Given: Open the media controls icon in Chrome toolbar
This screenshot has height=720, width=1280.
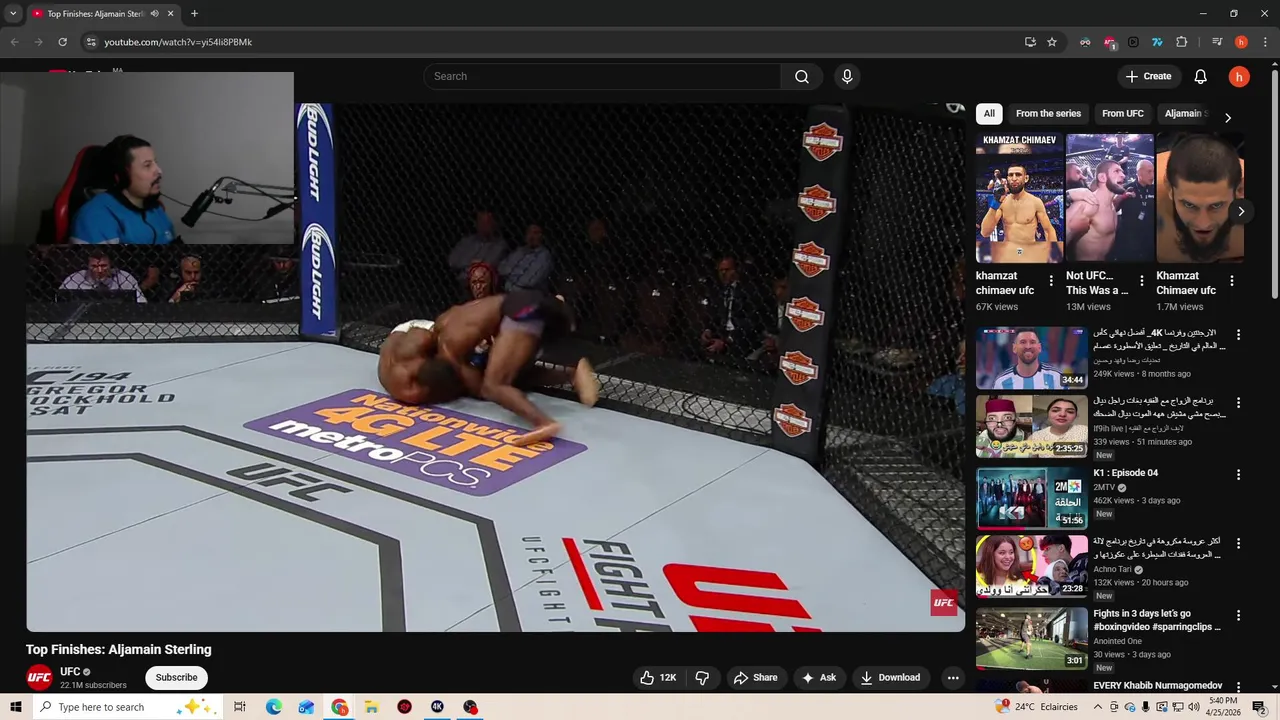Looking at the screenshot, I should tap(1217, 42).
